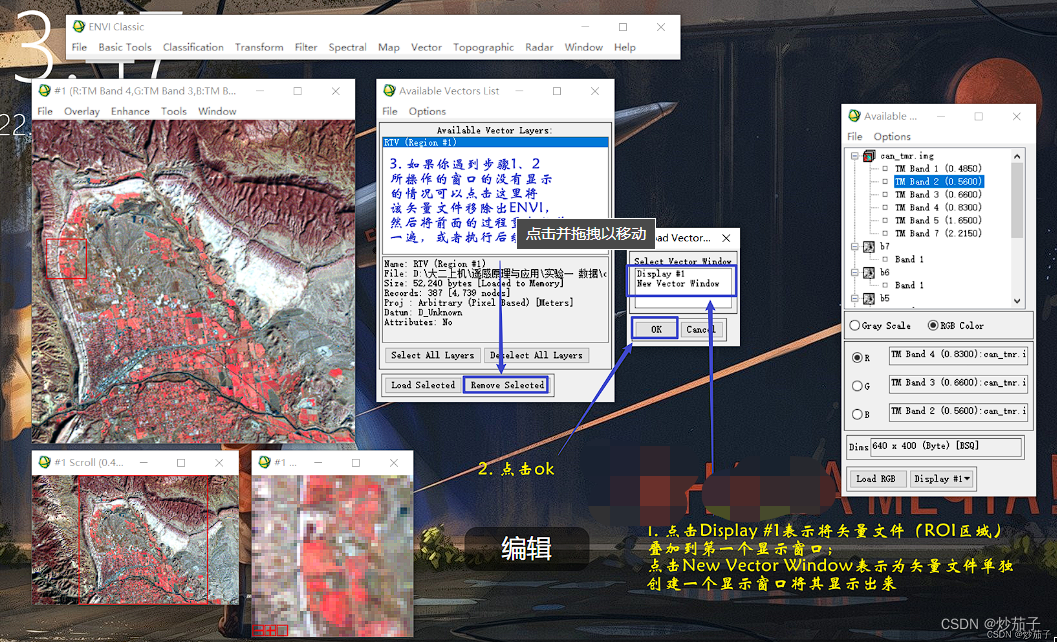Click the ENVI icon of the #1 Zoom window

pyautogui.click(x=264, y=462)
